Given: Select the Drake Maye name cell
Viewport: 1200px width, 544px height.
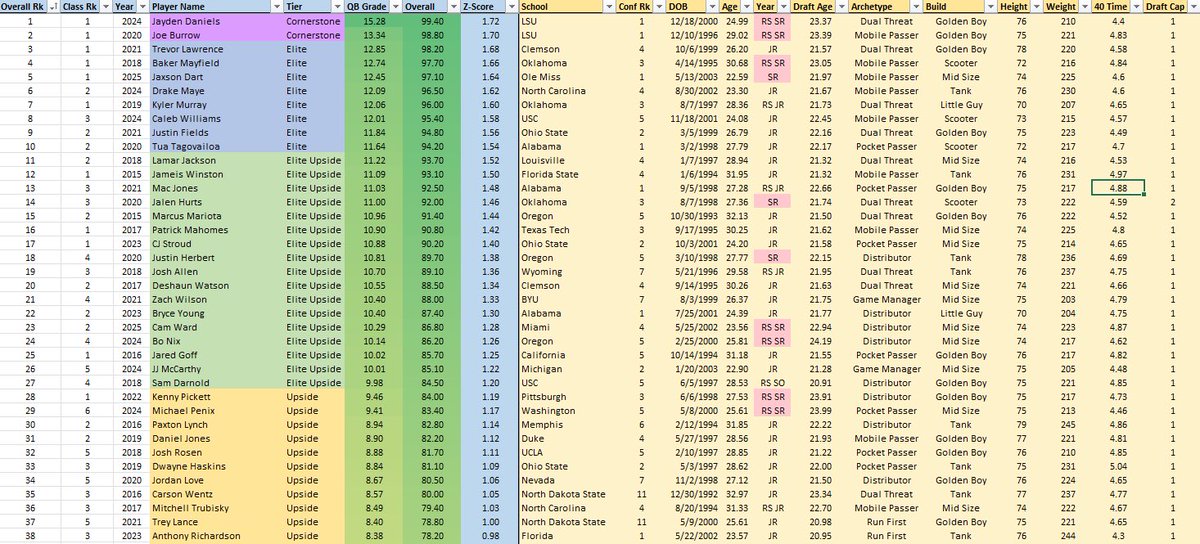Looking at the screenshot, I should [215, 90].
